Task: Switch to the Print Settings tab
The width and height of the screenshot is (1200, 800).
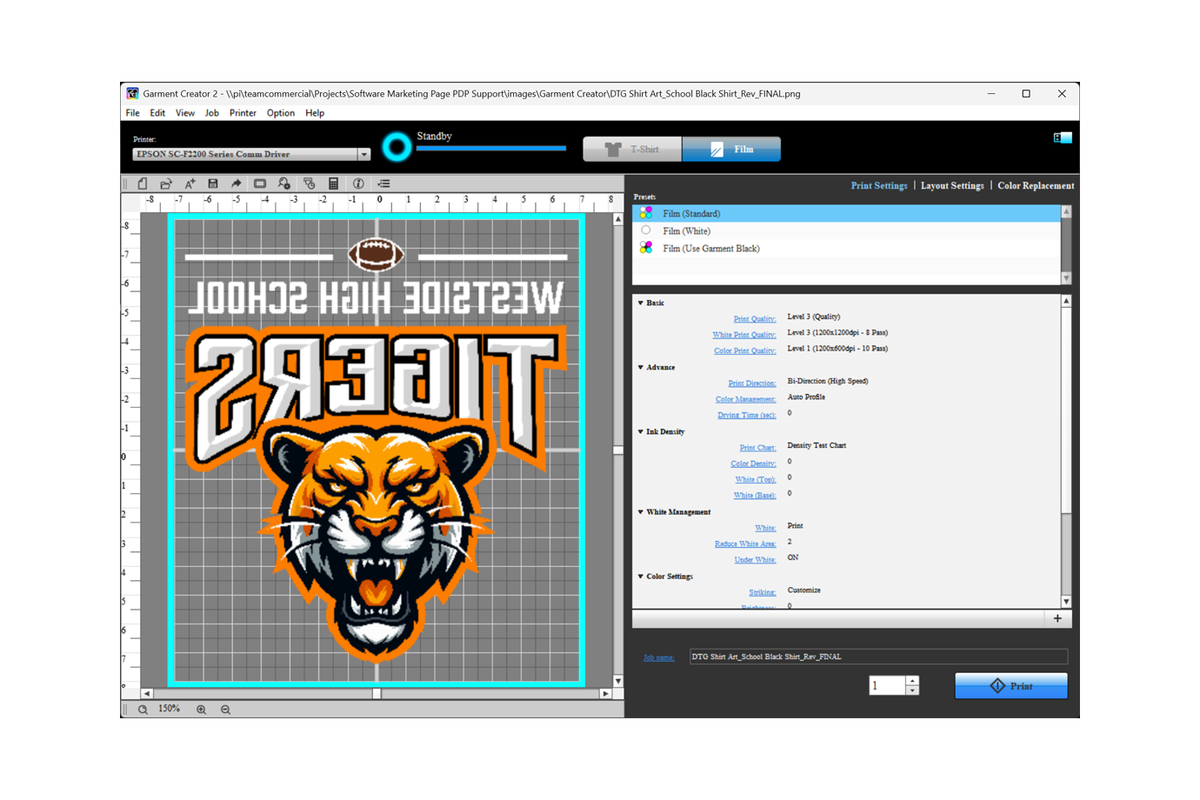Action: coord(879,185)
